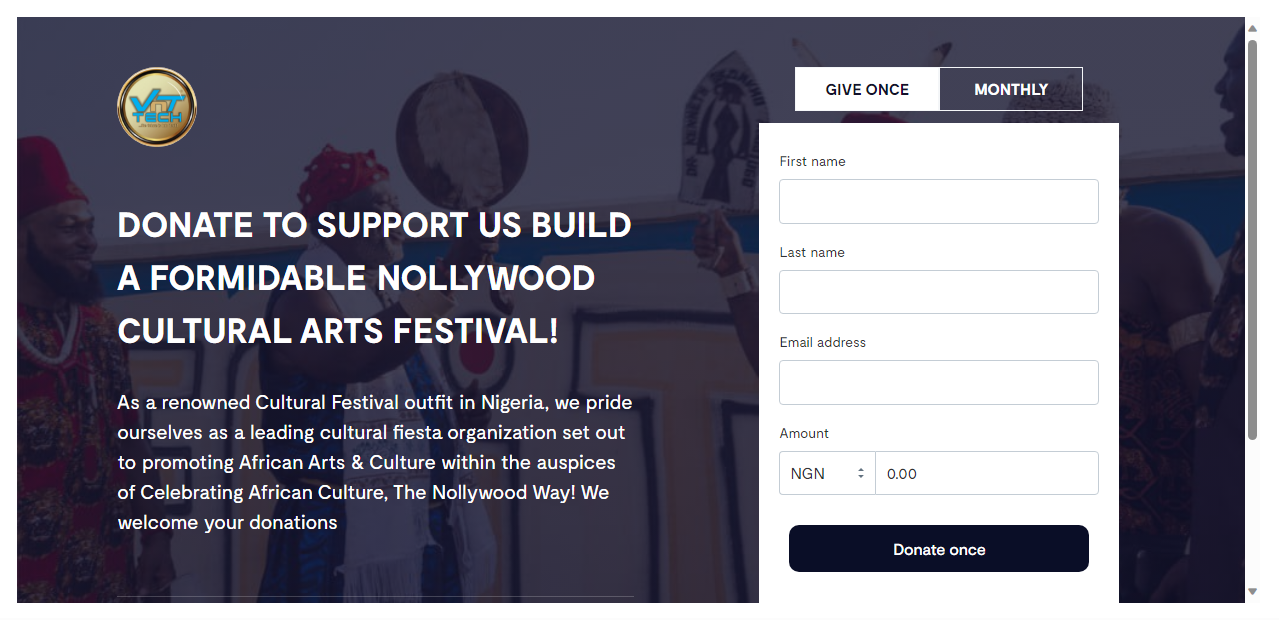This screenshot has height=620, width=1279.
Task: Click the Cultural Festival description paragraph
Action: coord(374,462)
